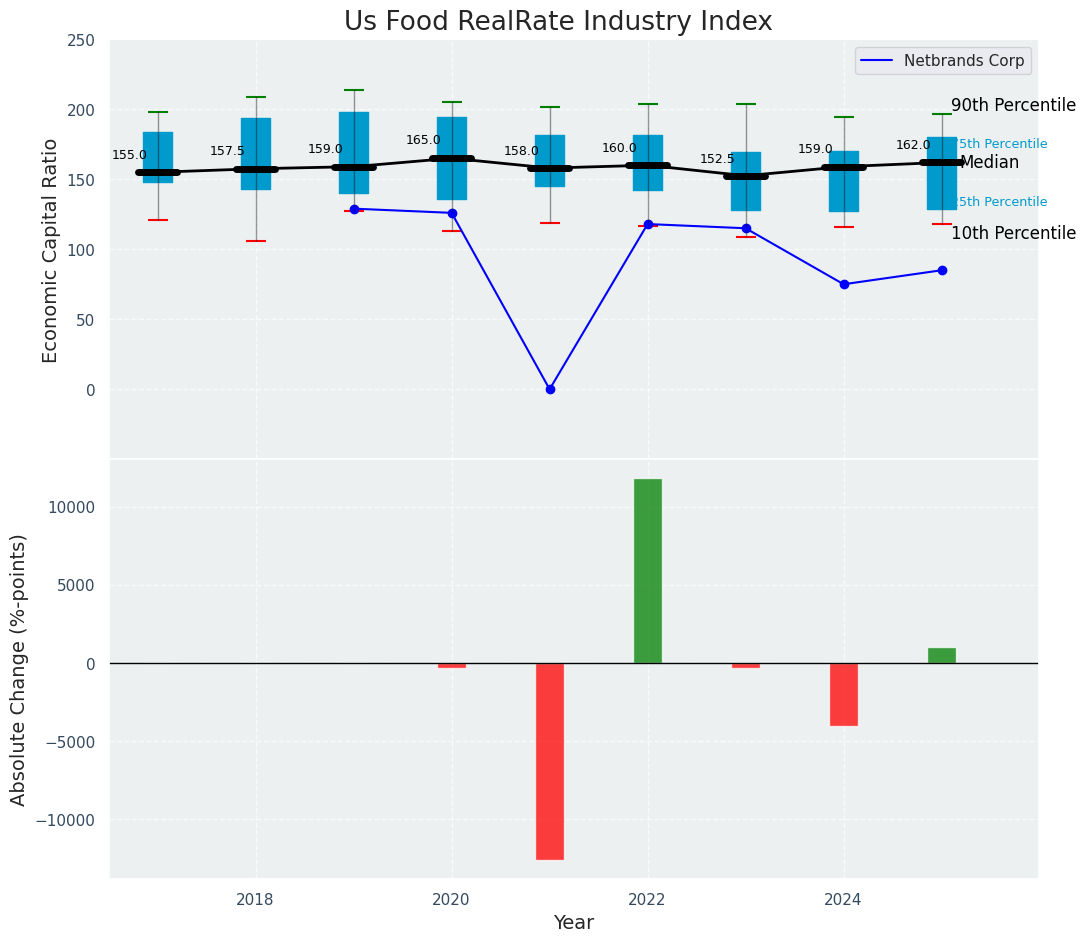
Task: Click the chart title Us Food RealRate Industry Index
Action: click(x=558, y=22)
